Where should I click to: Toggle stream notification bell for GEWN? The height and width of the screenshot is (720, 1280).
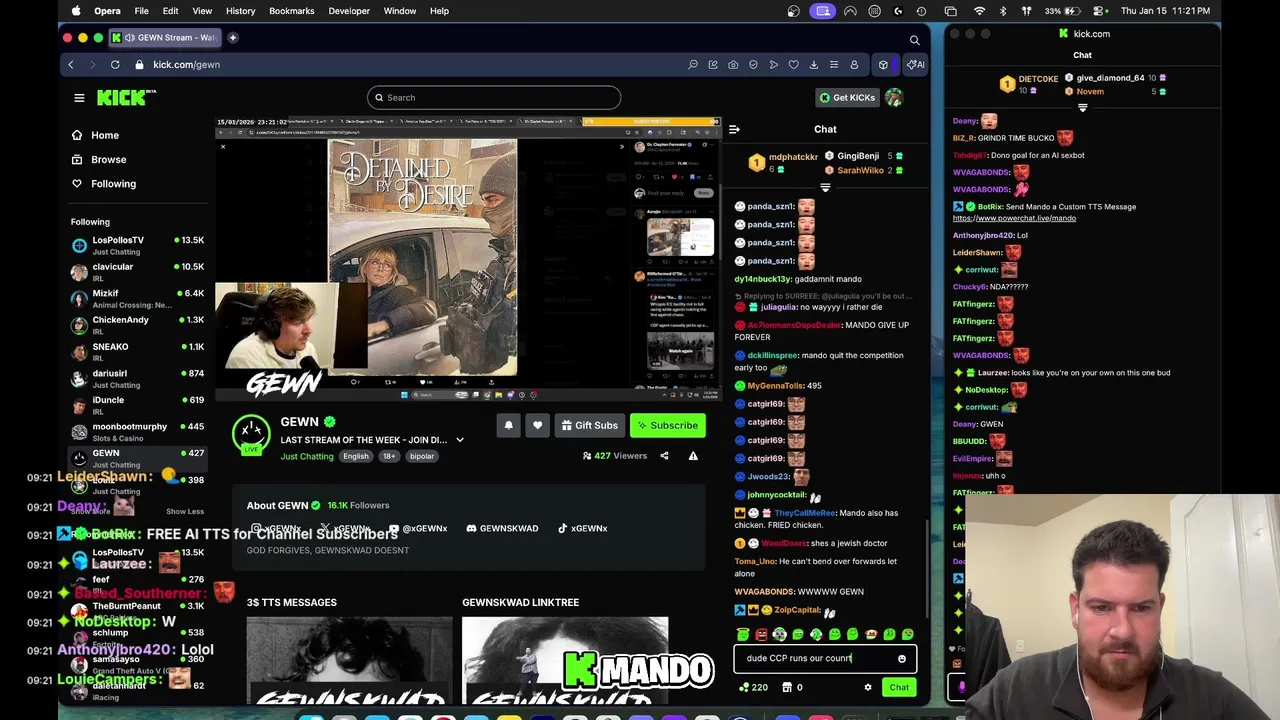(508, 426)
